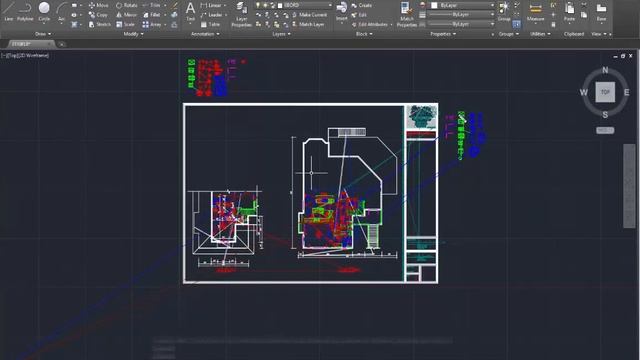Click the white object color swatch ByLayer
The width and height of the screenshot is (640, 360).
pos(434,5)
